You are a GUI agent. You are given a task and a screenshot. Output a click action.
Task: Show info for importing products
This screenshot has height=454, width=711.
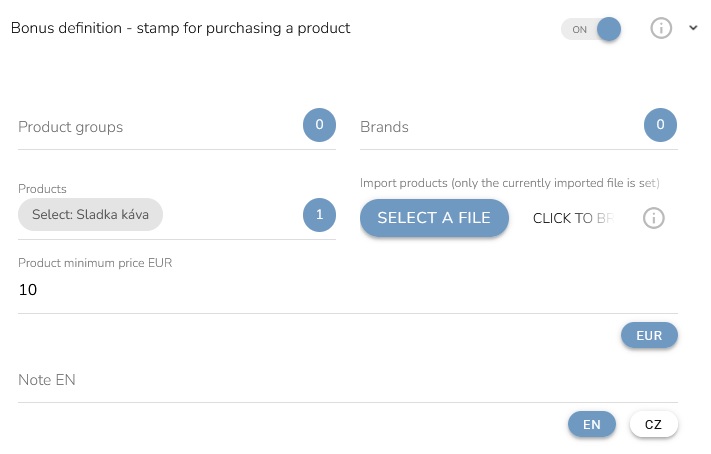(x=654, y=218)
